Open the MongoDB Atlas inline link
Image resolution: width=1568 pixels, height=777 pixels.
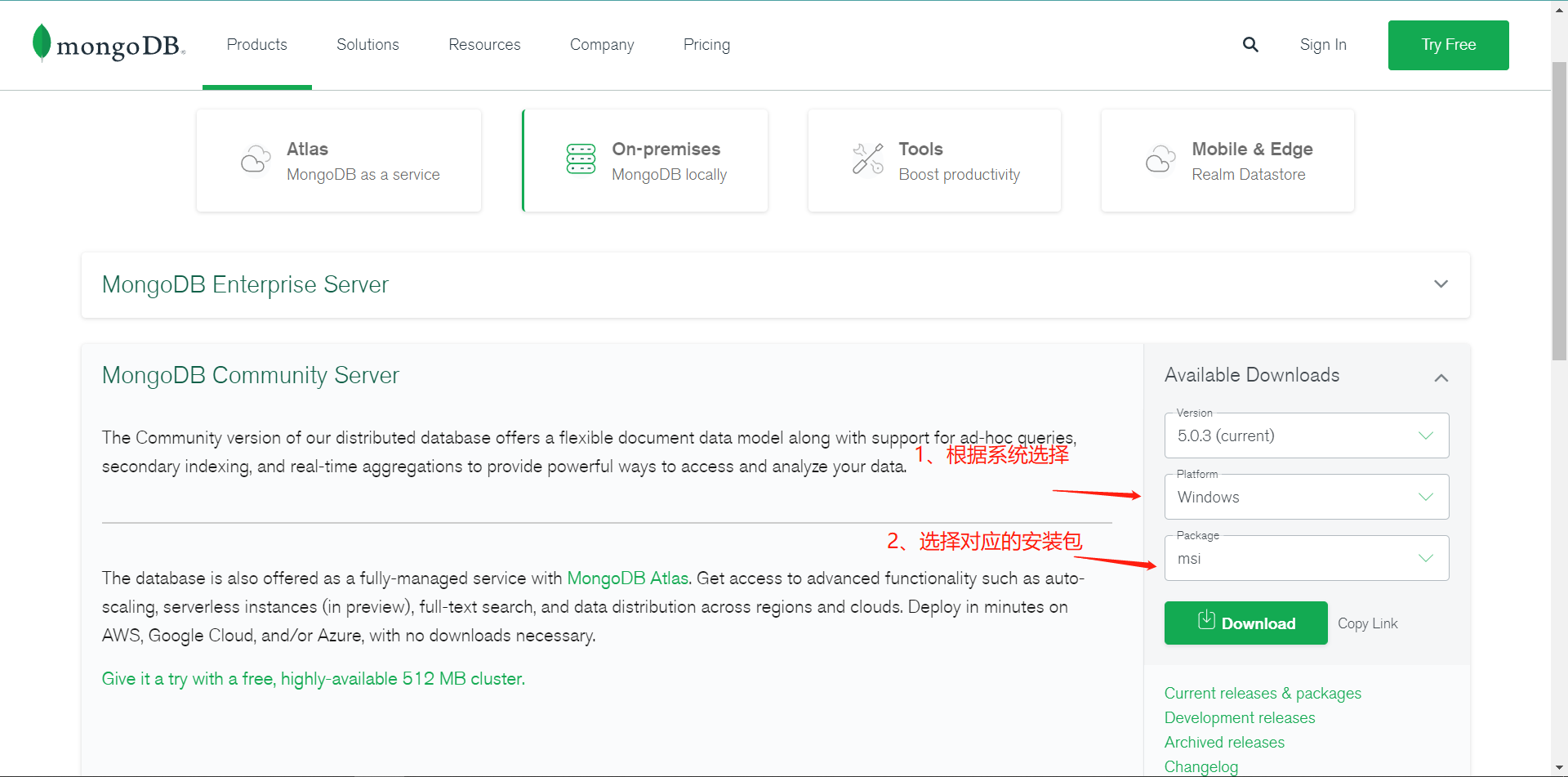click(627, 578)
